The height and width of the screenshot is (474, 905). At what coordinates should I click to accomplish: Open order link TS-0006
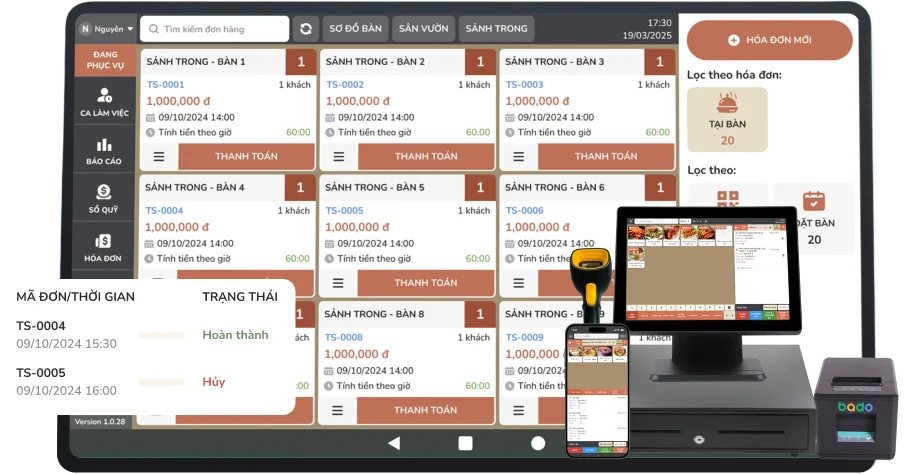525,211
